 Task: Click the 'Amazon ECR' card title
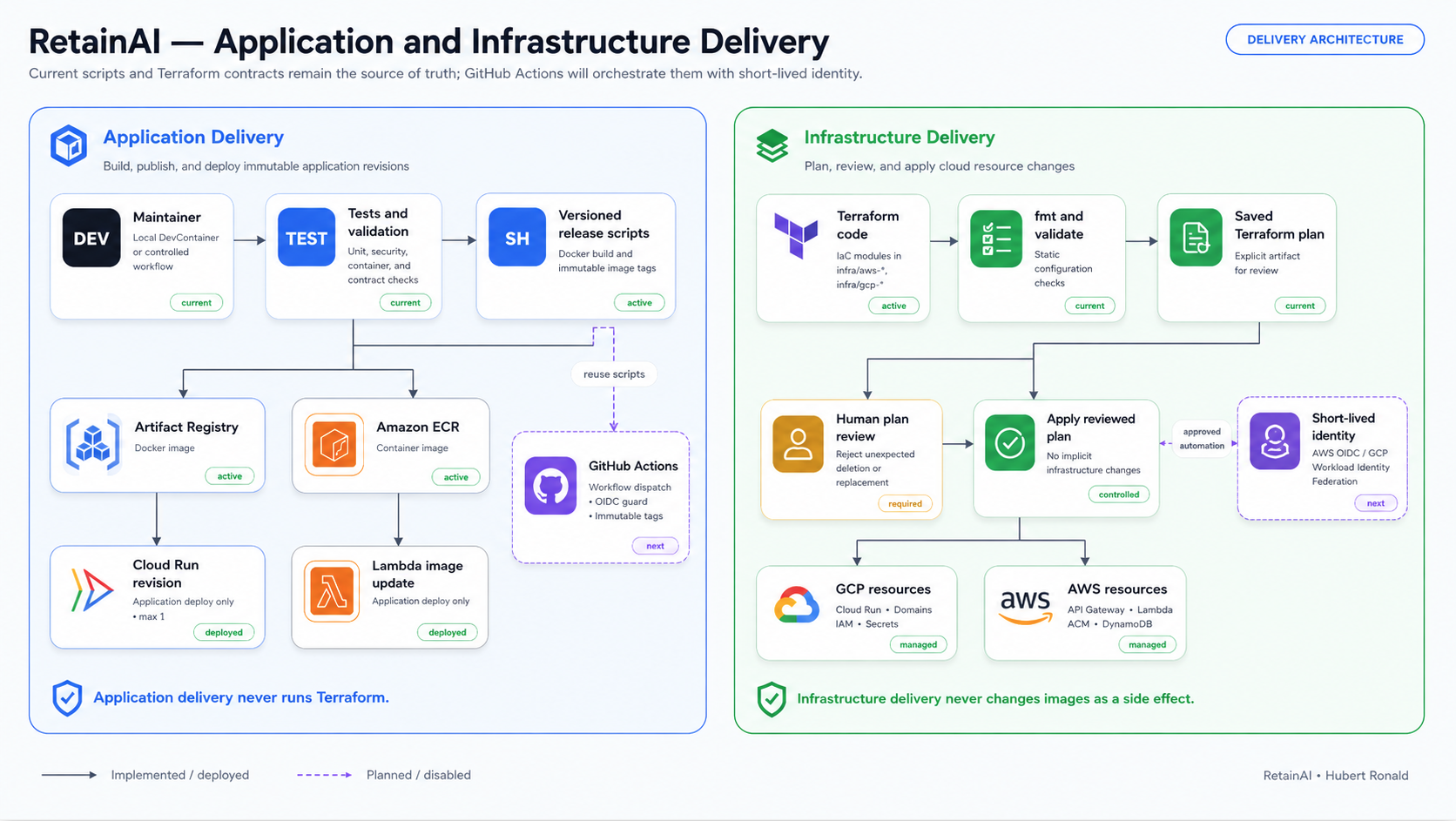[417, 427]
